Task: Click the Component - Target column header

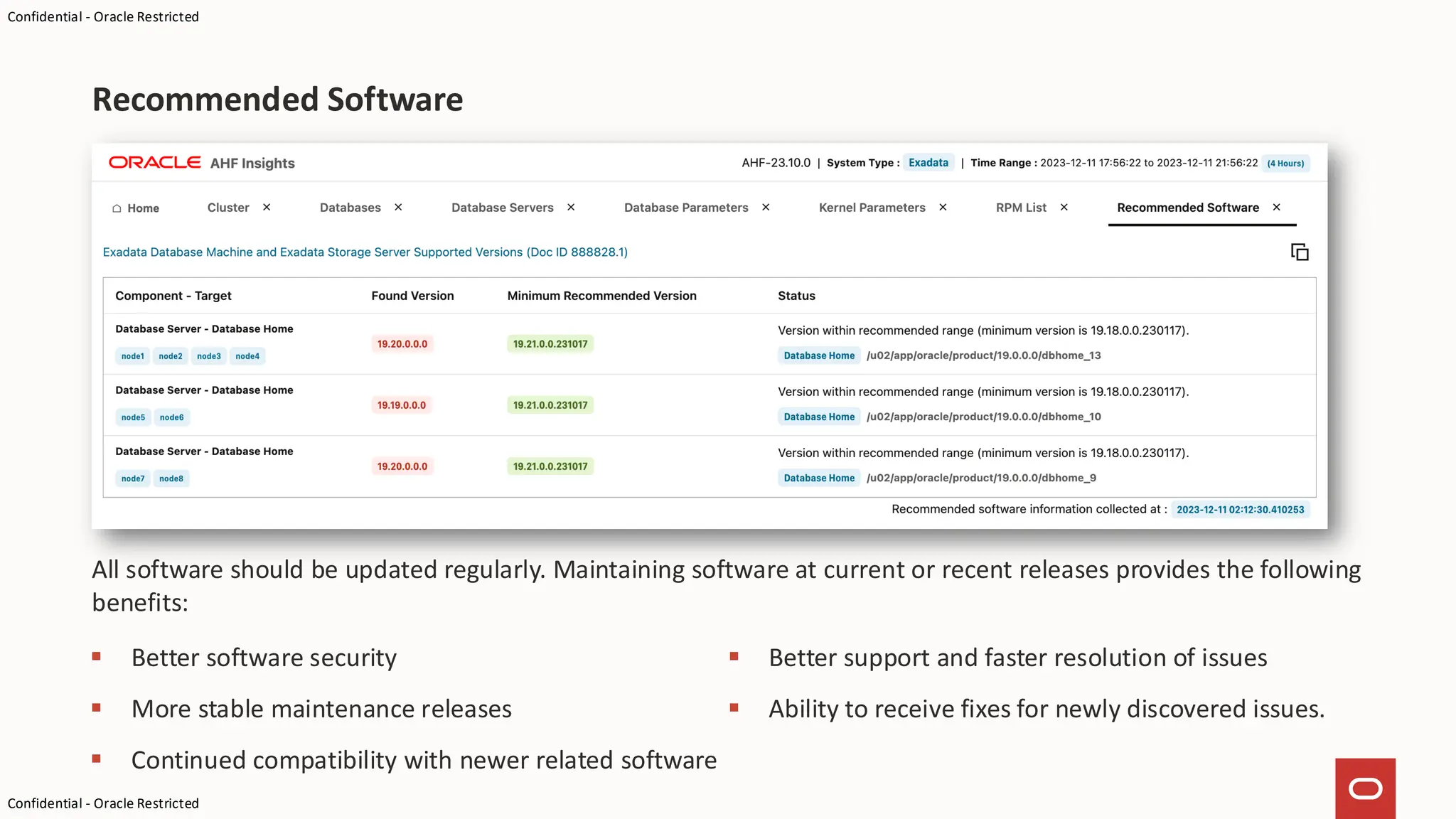Action: click(x=173, y=296)
